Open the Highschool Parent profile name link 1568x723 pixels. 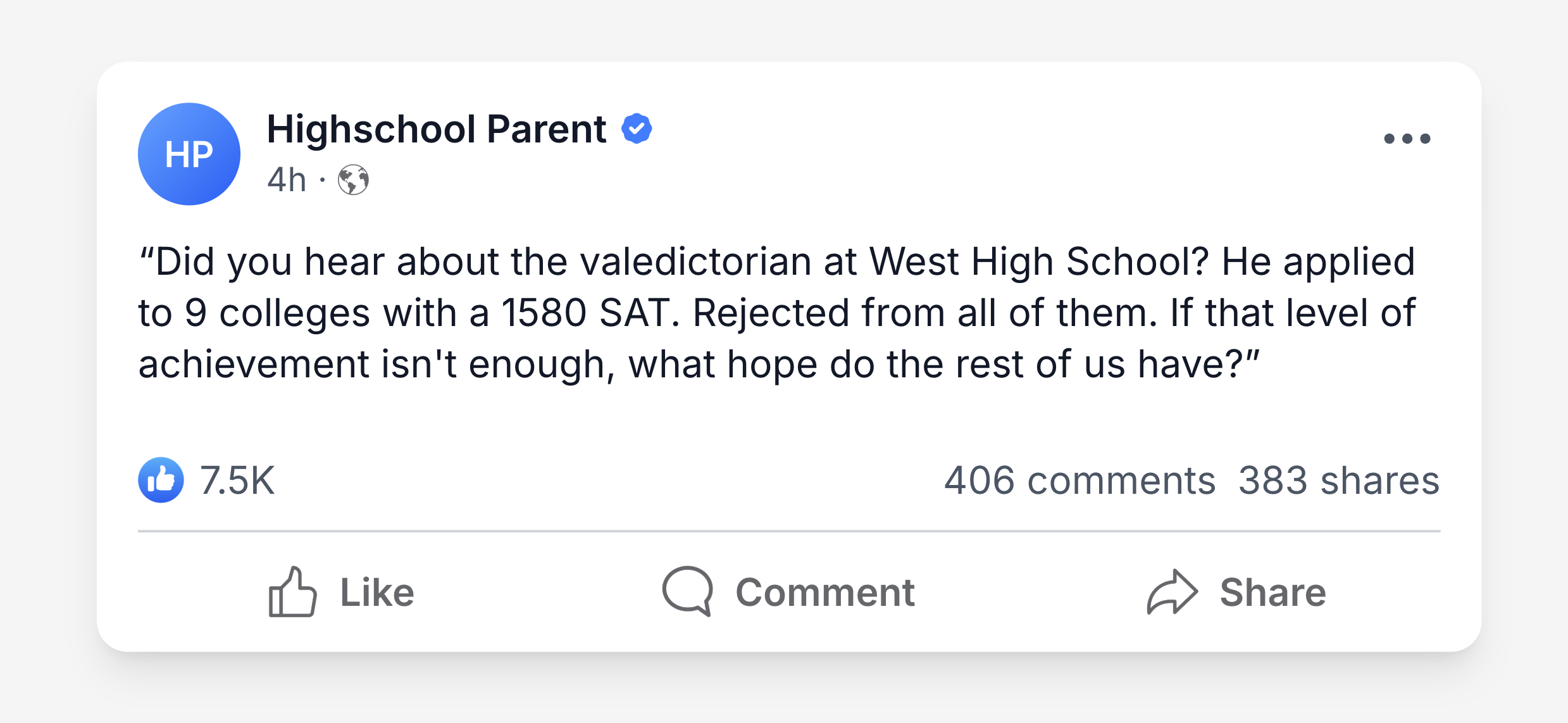click(x=437, y=129)
